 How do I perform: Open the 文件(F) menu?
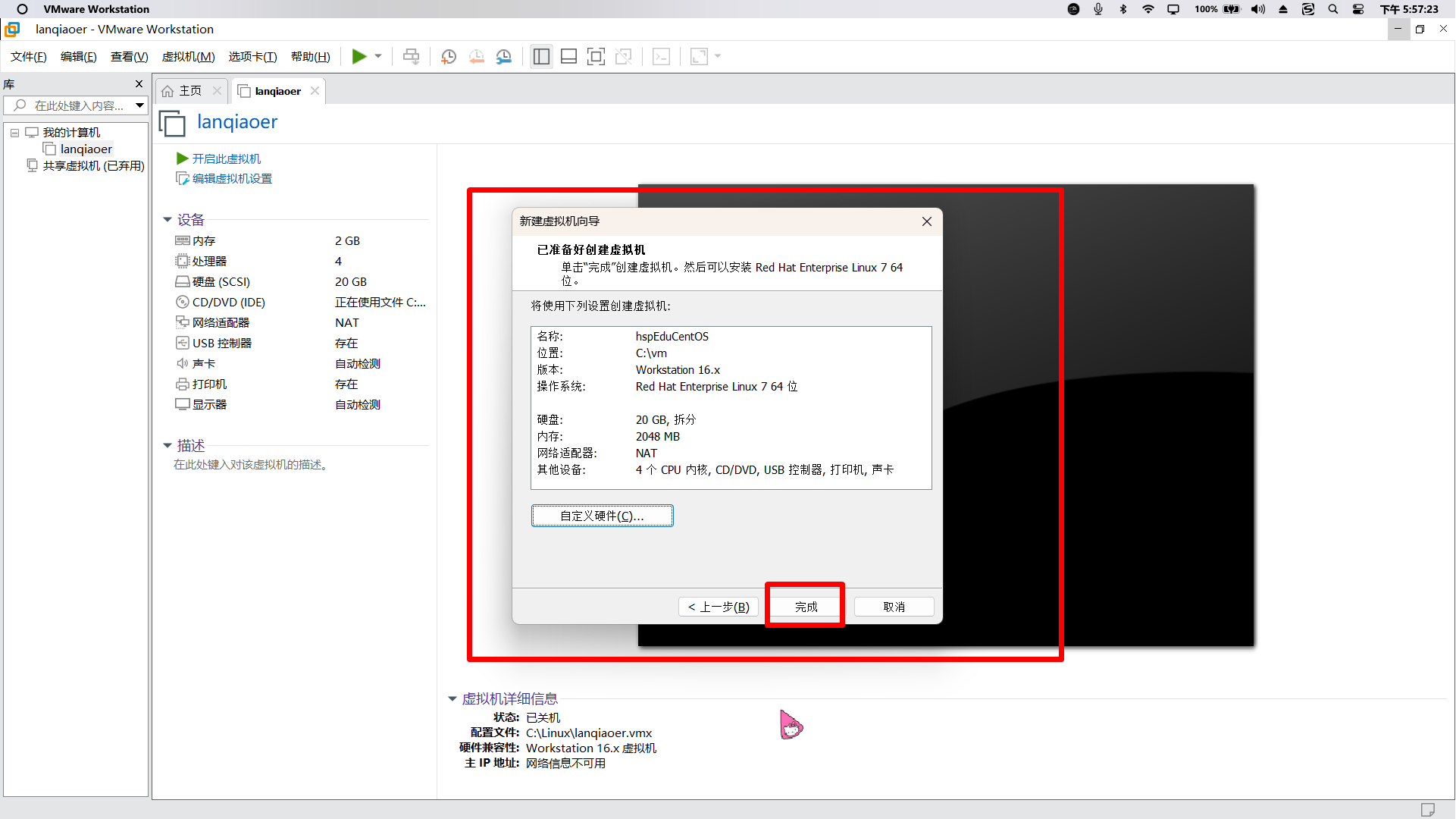click(29, 57)
